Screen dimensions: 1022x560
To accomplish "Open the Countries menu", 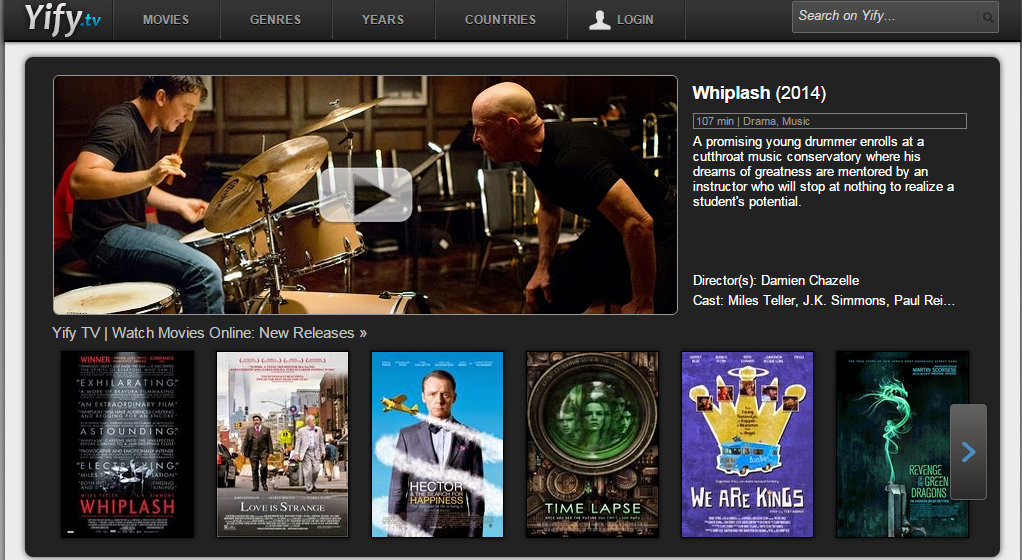I will 501,20.
